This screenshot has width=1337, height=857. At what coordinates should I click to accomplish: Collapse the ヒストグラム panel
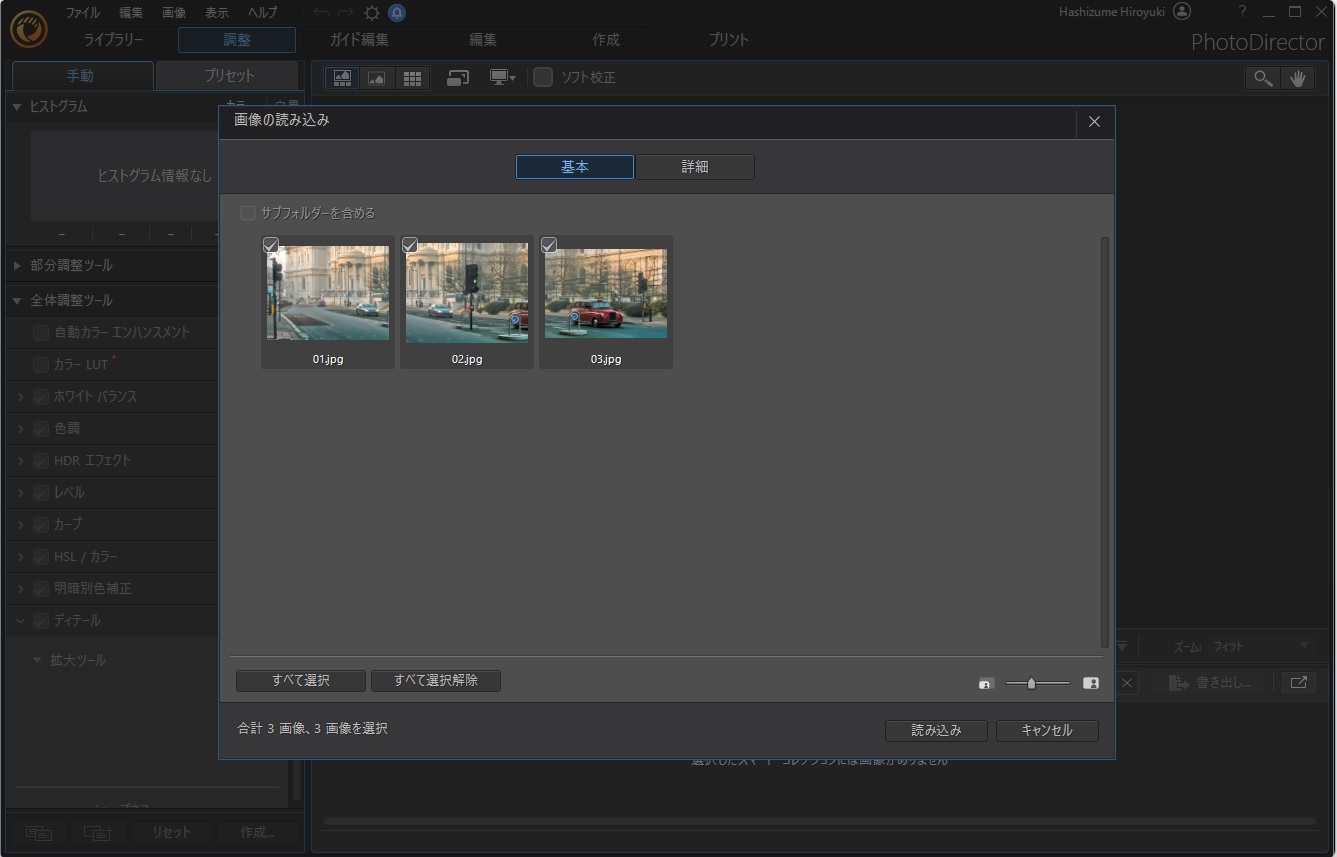tap(17, 106)
